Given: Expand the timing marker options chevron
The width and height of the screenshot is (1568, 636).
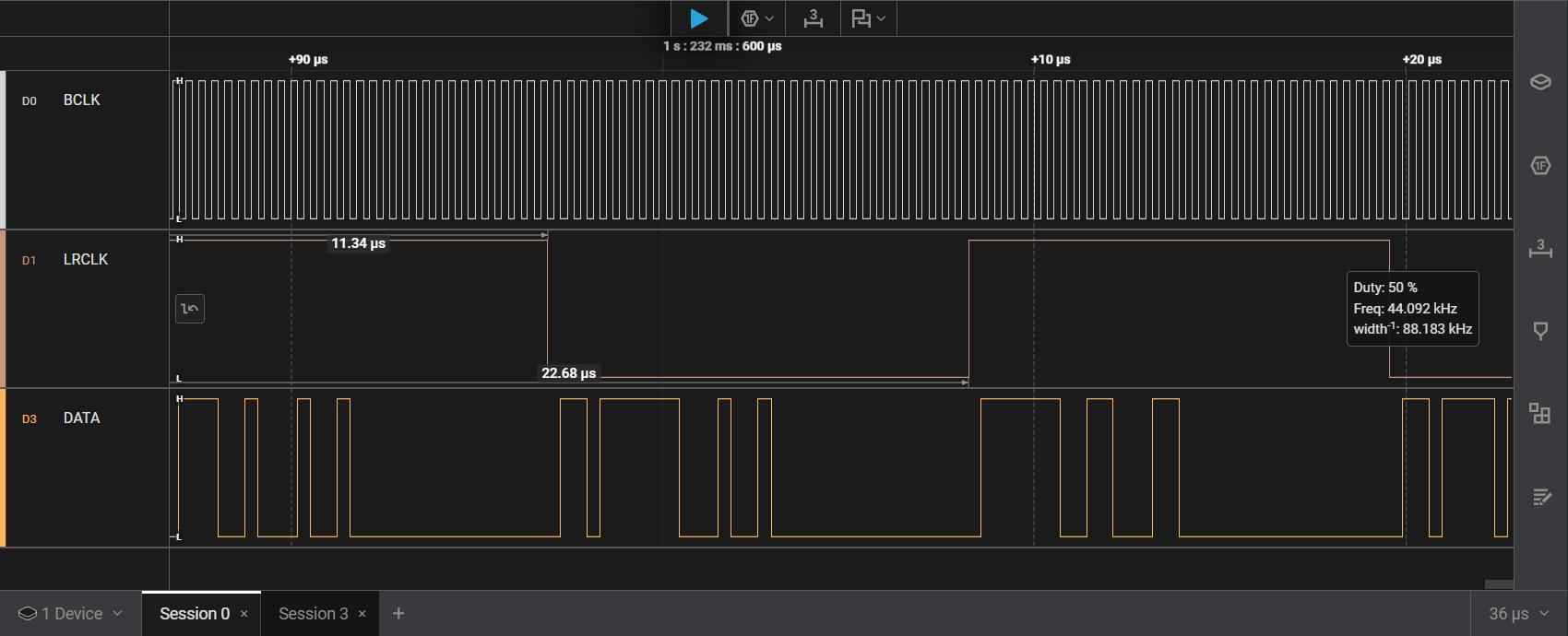Looking at the screenshot, I should (882, 18).
